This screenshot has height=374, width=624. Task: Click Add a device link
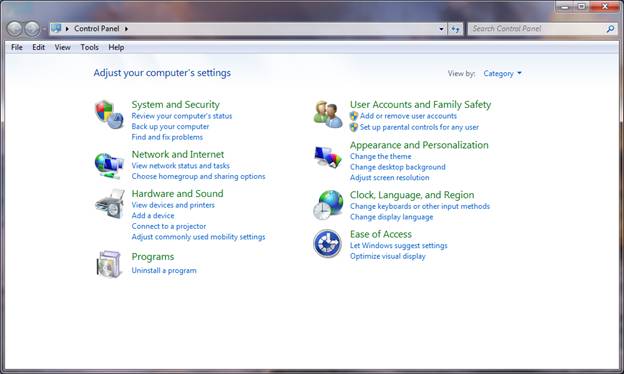point(153,216)
